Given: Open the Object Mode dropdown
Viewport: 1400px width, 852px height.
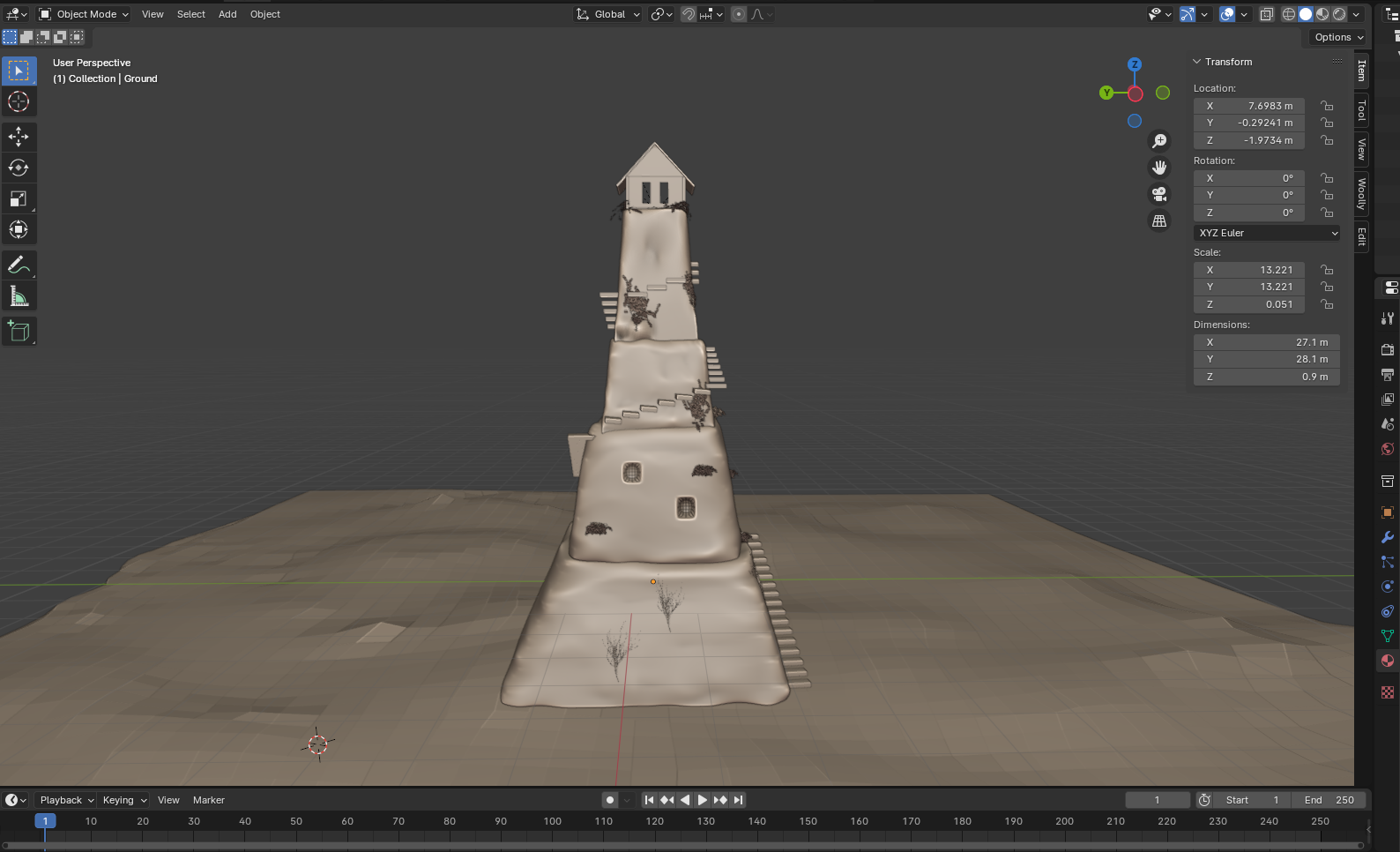Looking at the screenshot, I should coord(84,14).
